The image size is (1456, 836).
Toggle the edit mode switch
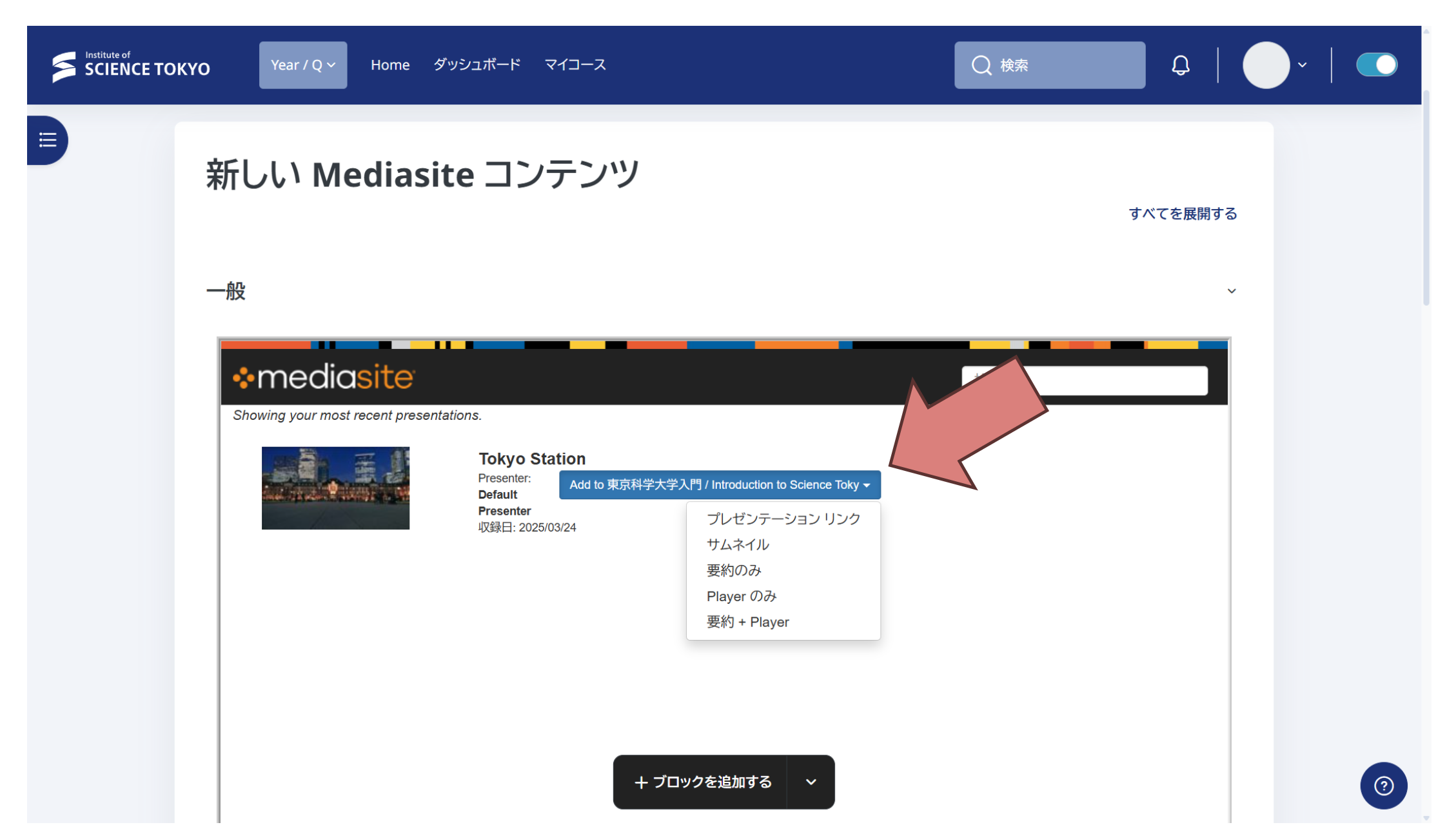point(1377,65)
